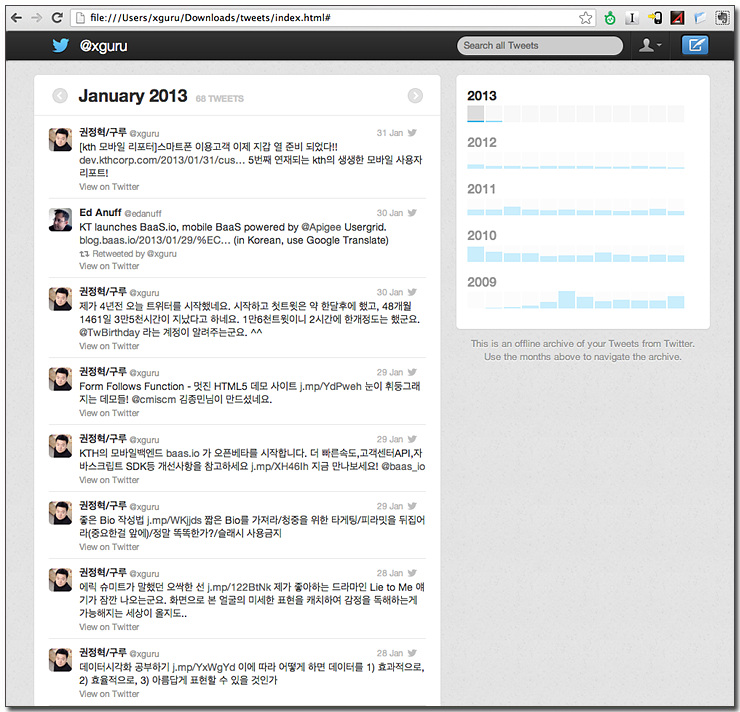
Task: Open the Instapaper 'I' extension icon
Action: [631, 18]
